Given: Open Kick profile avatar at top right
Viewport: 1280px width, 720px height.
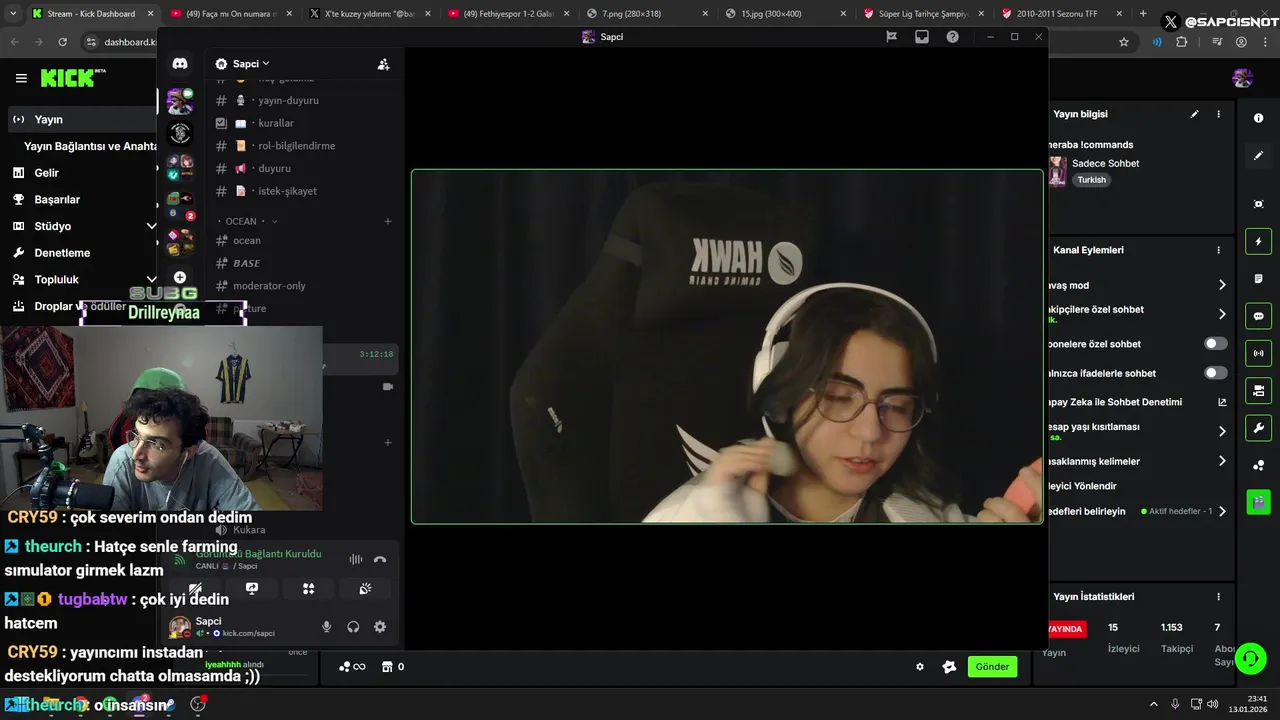Looking at the screenshot, I should [x=1243, y=78].
